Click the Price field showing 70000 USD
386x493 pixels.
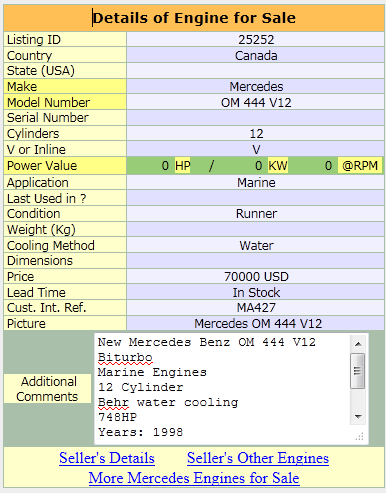pos(256,277)
